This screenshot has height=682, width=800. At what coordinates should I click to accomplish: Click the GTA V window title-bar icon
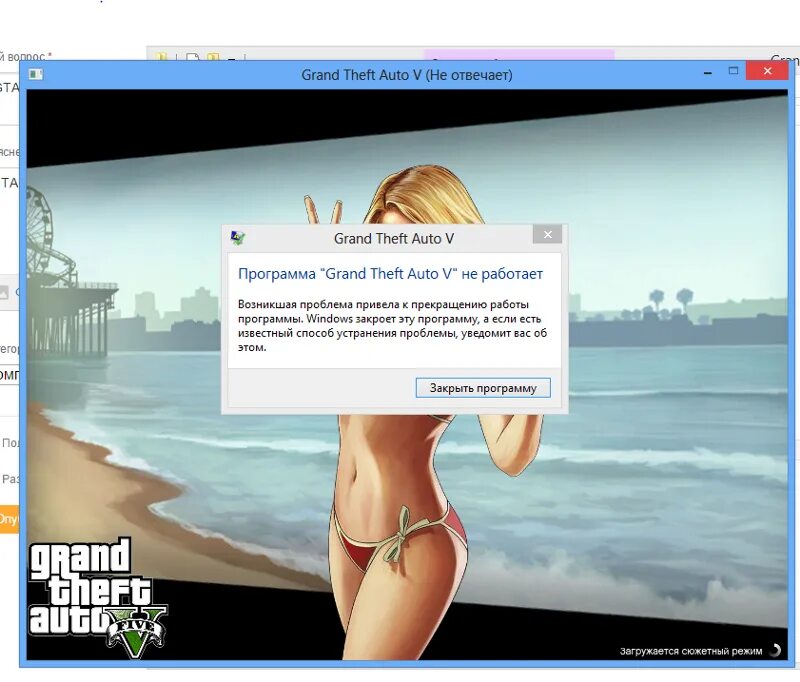coord(36,74)
